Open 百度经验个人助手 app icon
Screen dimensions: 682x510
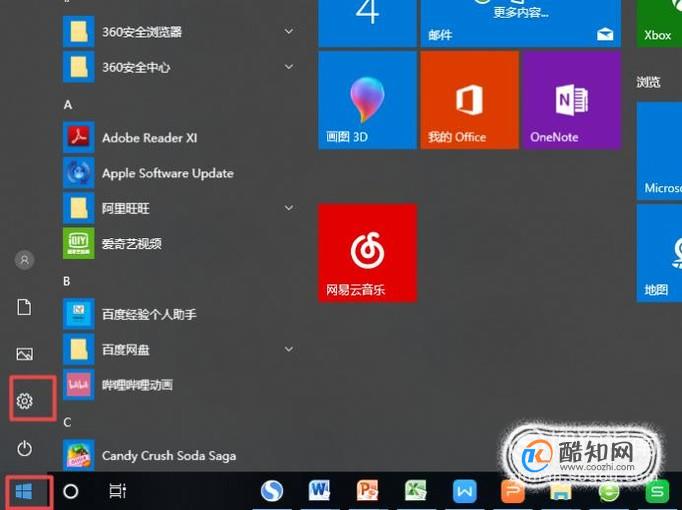click(79, 314)
